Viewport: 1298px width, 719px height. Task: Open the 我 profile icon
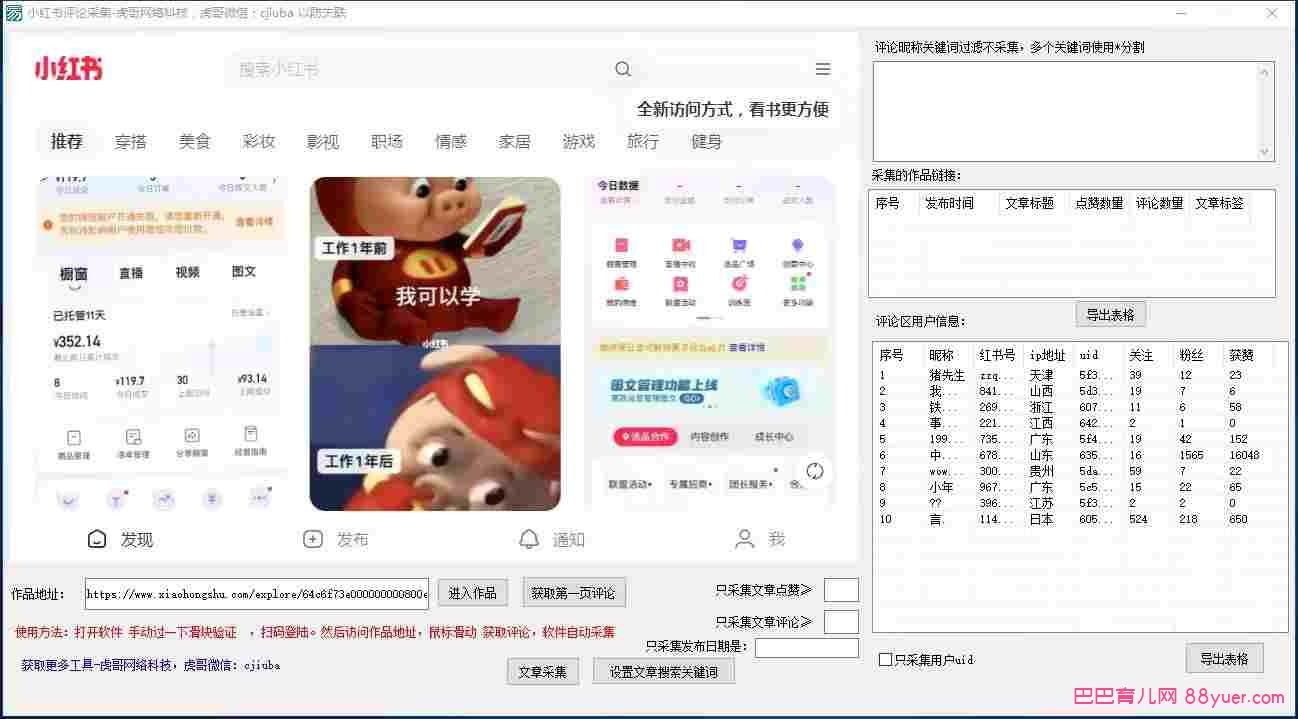click(x=745, y=539)
